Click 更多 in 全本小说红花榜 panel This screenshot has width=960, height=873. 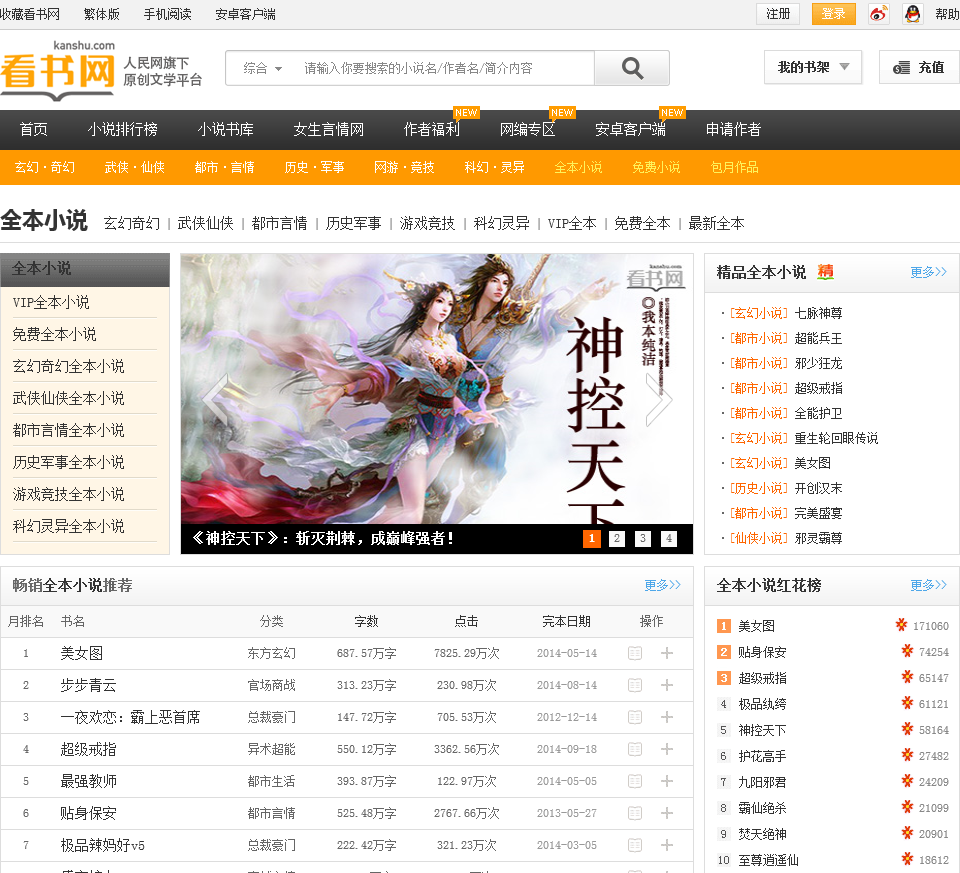coord(928,585)
